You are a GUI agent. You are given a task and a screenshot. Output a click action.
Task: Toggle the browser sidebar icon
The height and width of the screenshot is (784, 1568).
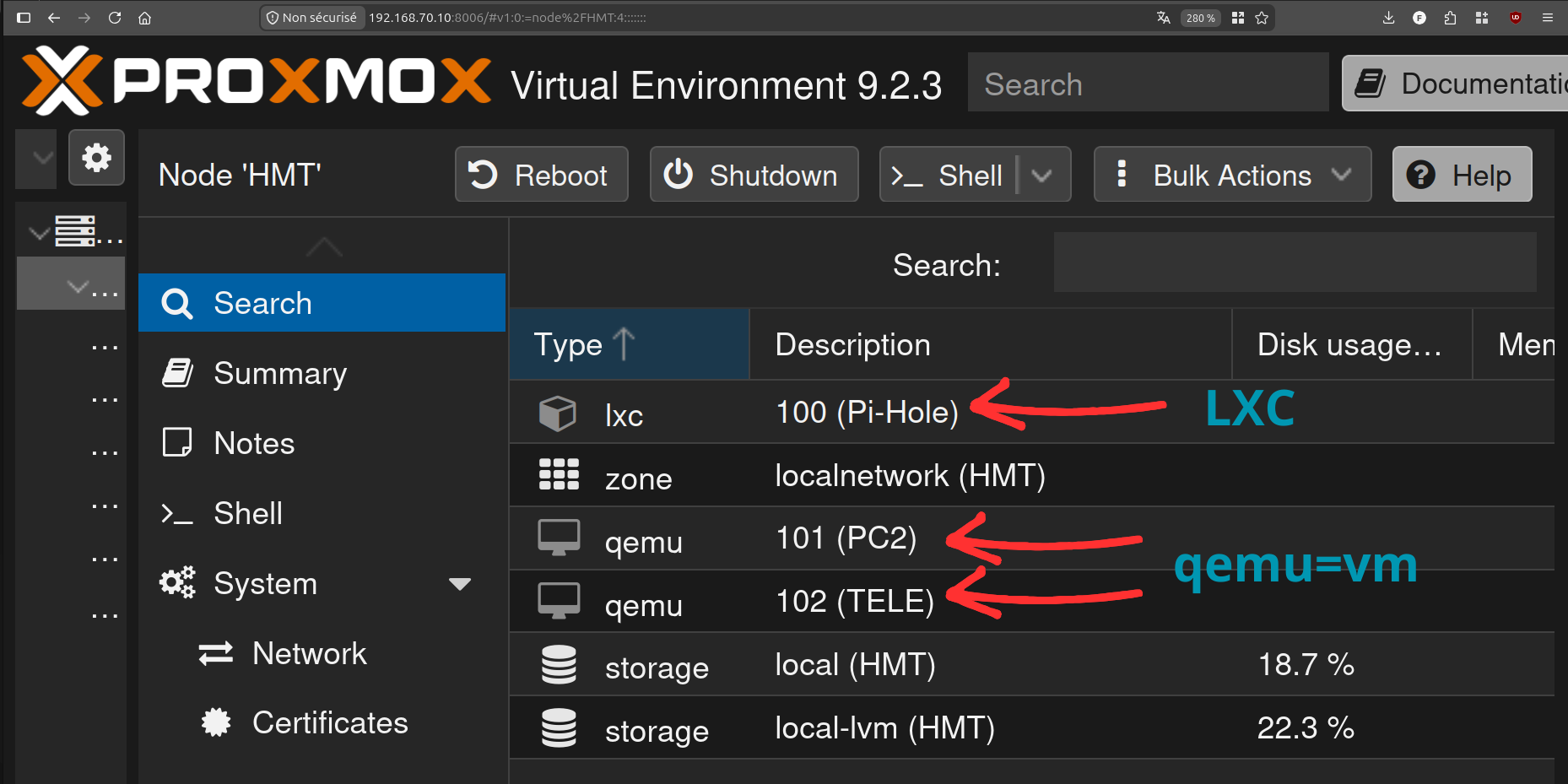click(x=24, y=18)
